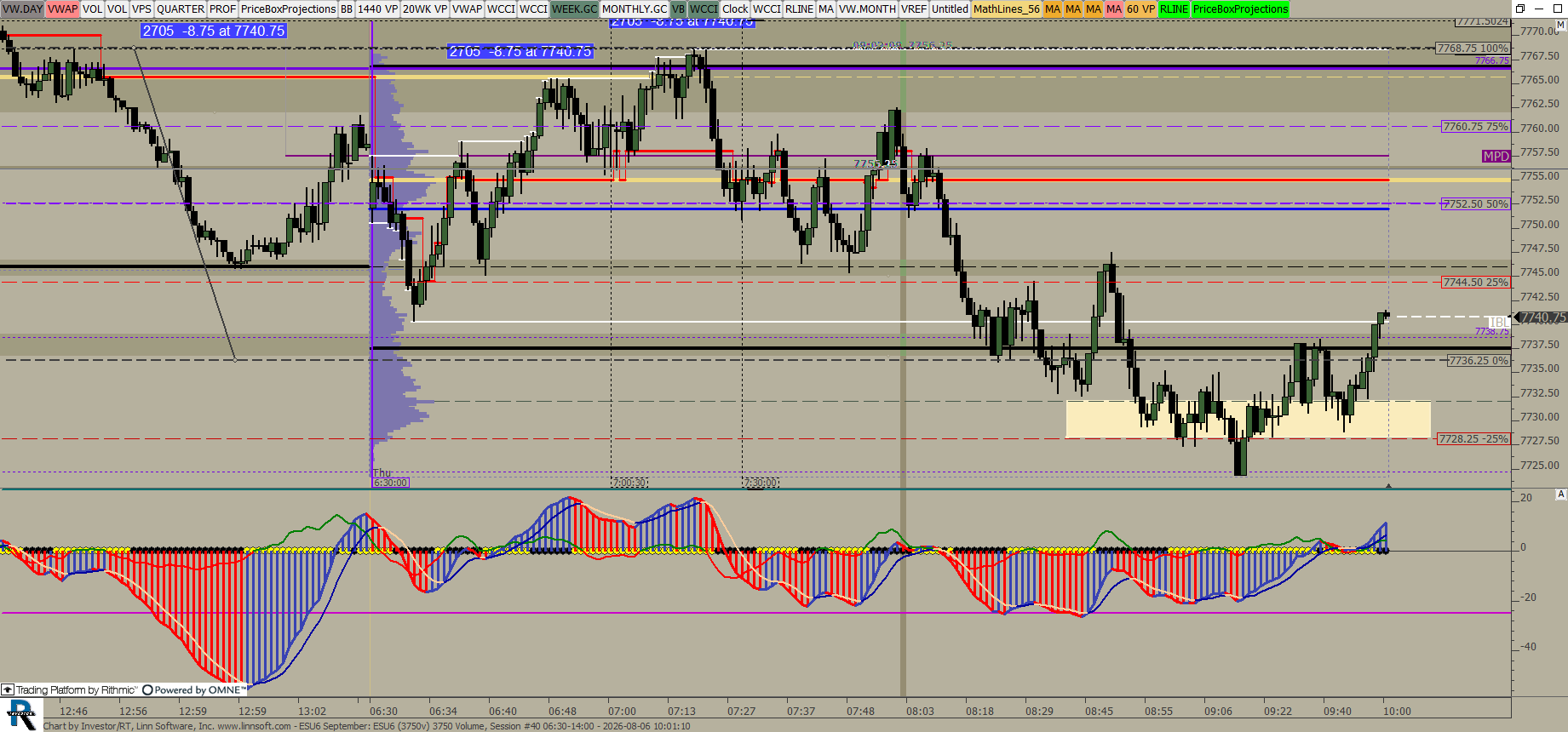Click the bright green RLINE button

pos(1174,9)
